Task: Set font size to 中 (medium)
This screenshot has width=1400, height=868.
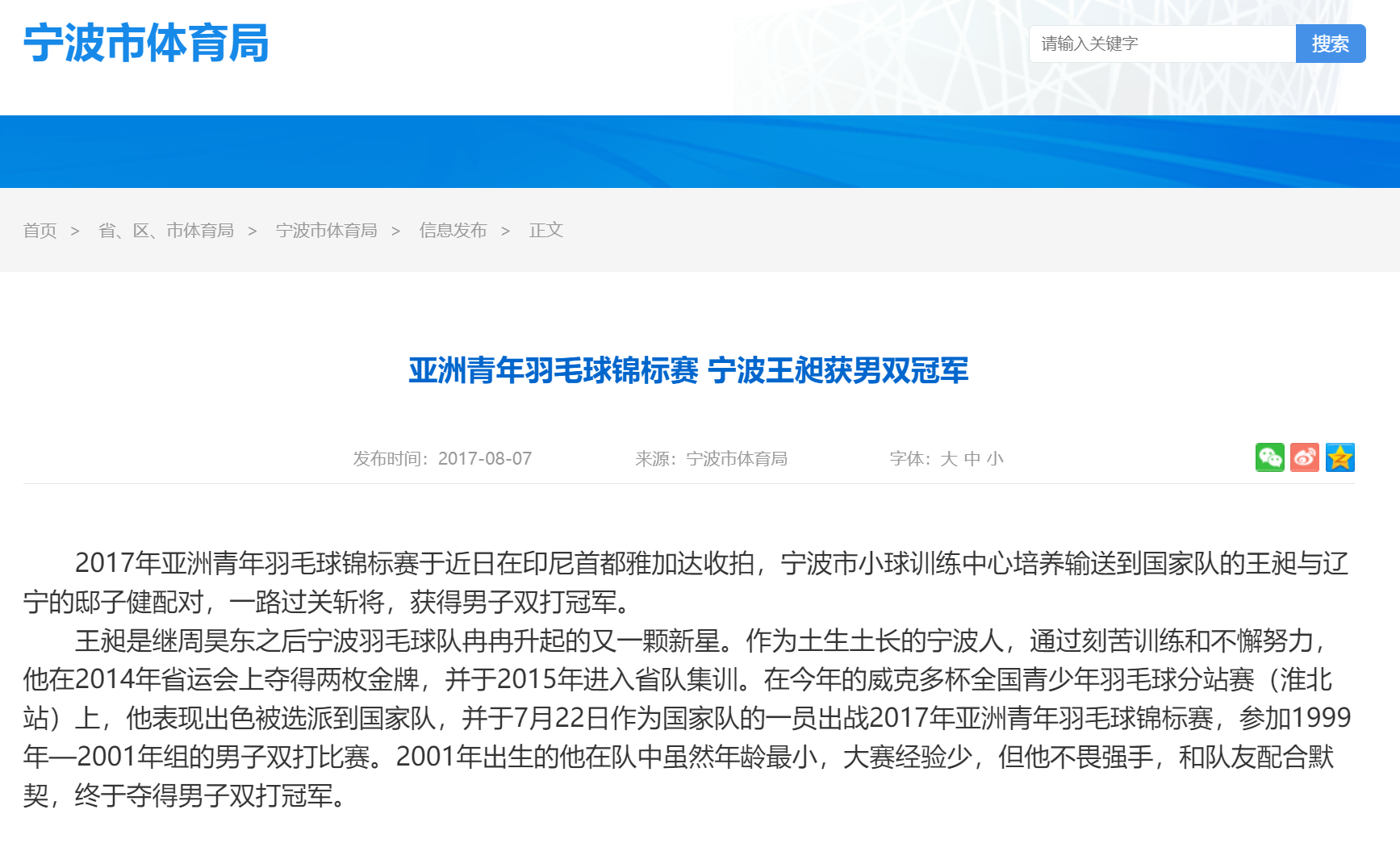Action: (x=972, y=459)
